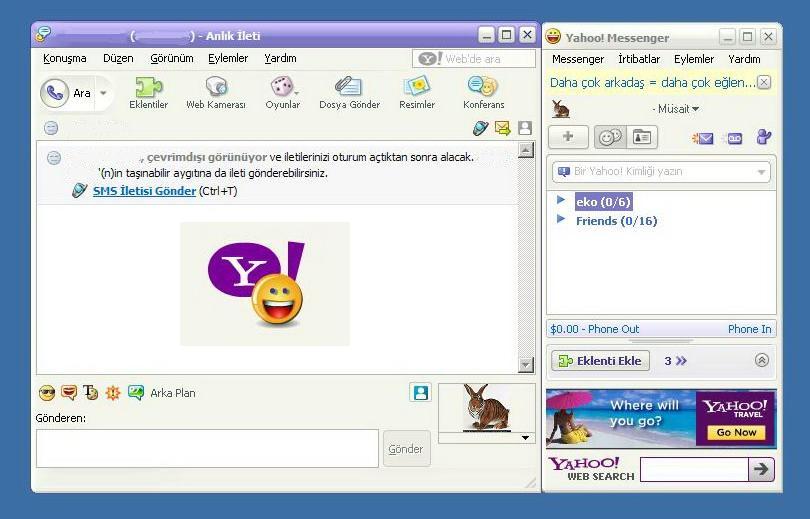Image resolution: width=810 pixels, height=519 pixels.
Task: Click the Web'de ara search field
Action: (x=474, y=59)
